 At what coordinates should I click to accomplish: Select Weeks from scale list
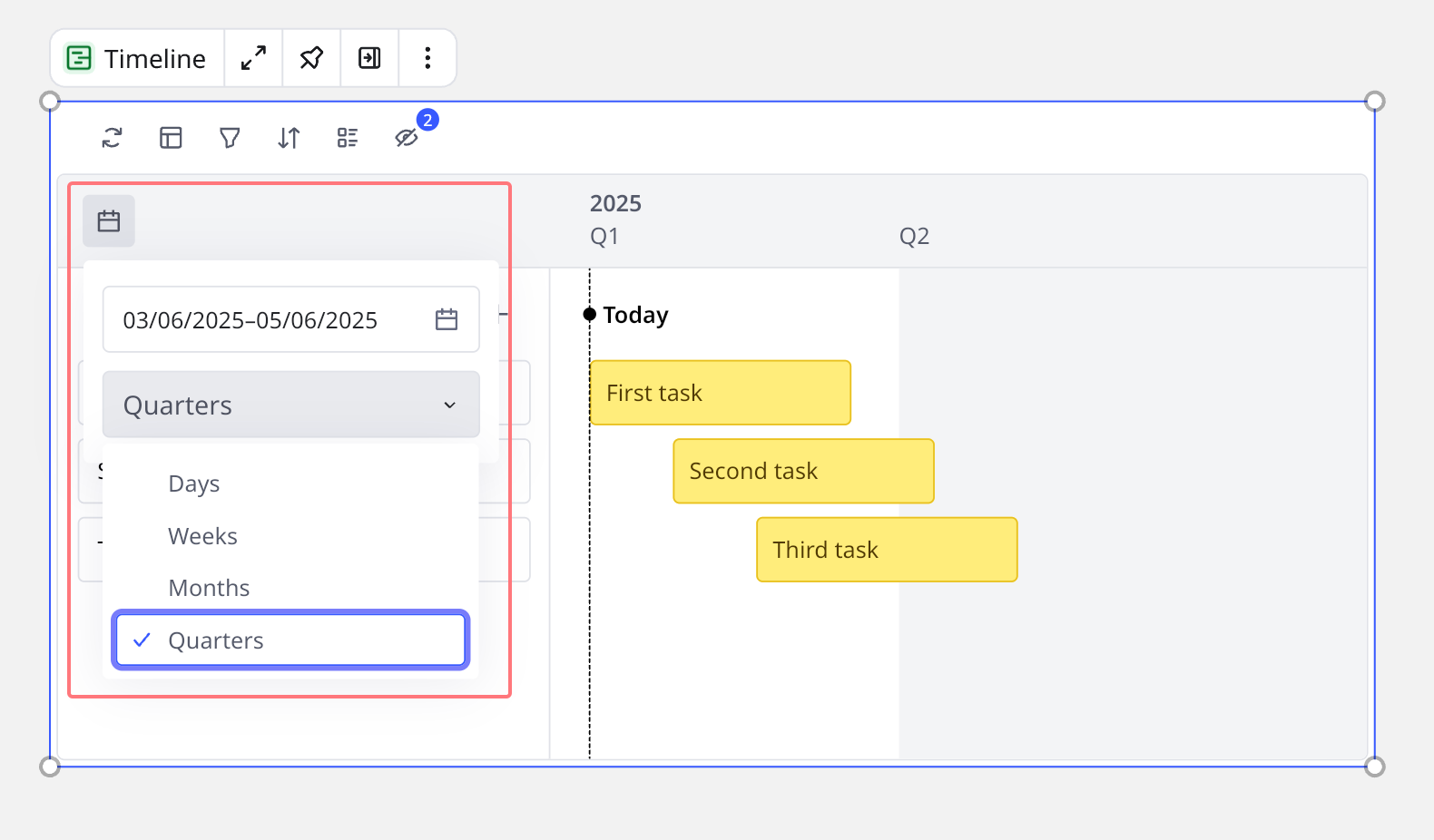tap(202, 536)
